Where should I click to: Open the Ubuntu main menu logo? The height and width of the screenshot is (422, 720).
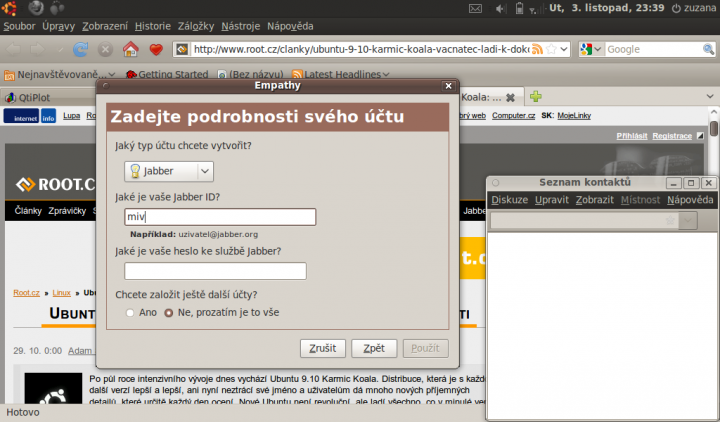9,8
